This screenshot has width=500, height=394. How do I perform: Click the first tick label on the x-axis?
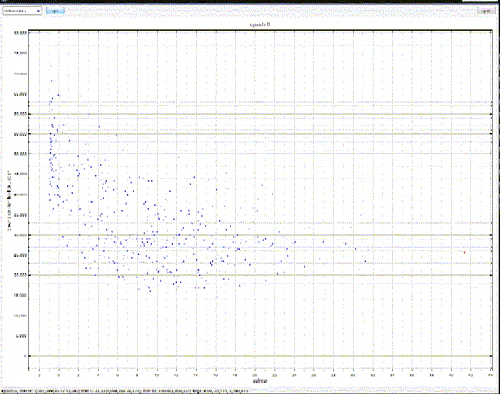click(39, 375)
